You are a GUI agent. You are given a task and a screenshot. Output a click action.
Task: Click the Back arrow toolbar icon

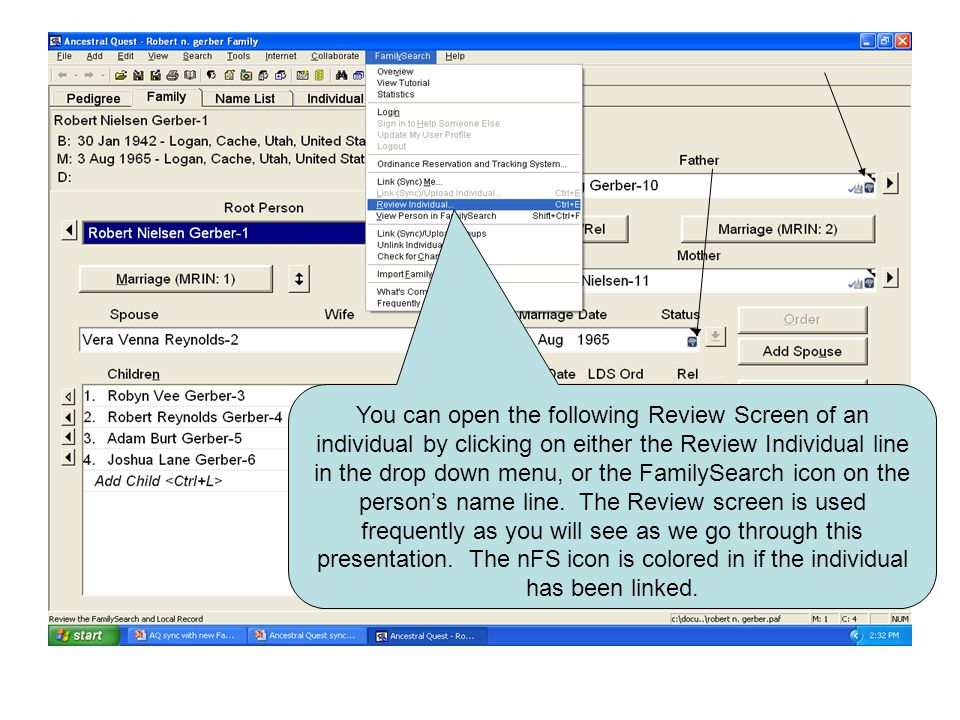pyautogui.click(x=62, y=75)
